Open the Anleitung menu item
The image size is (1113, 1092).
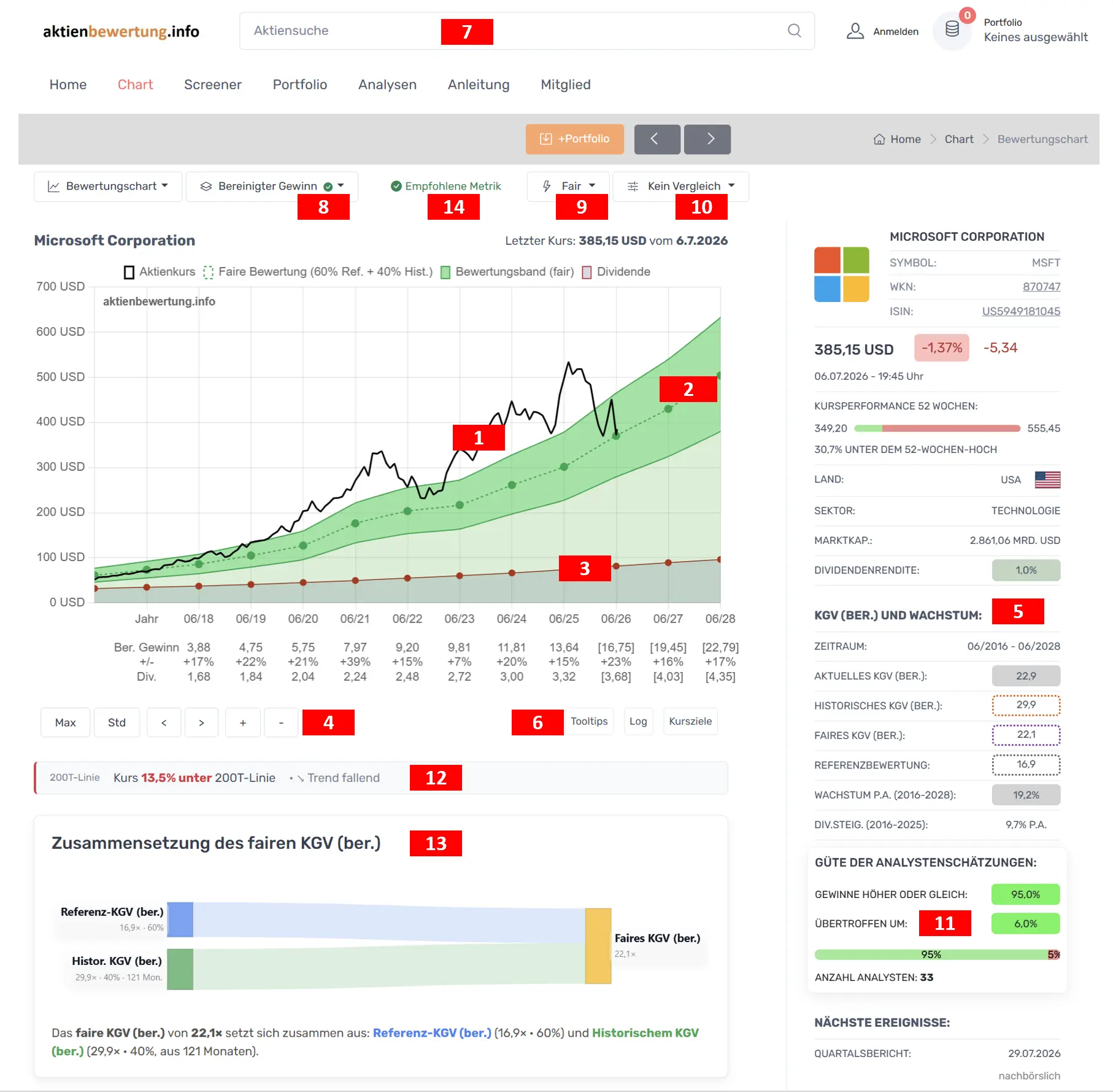pyautogui.click(x=479, y=85)
